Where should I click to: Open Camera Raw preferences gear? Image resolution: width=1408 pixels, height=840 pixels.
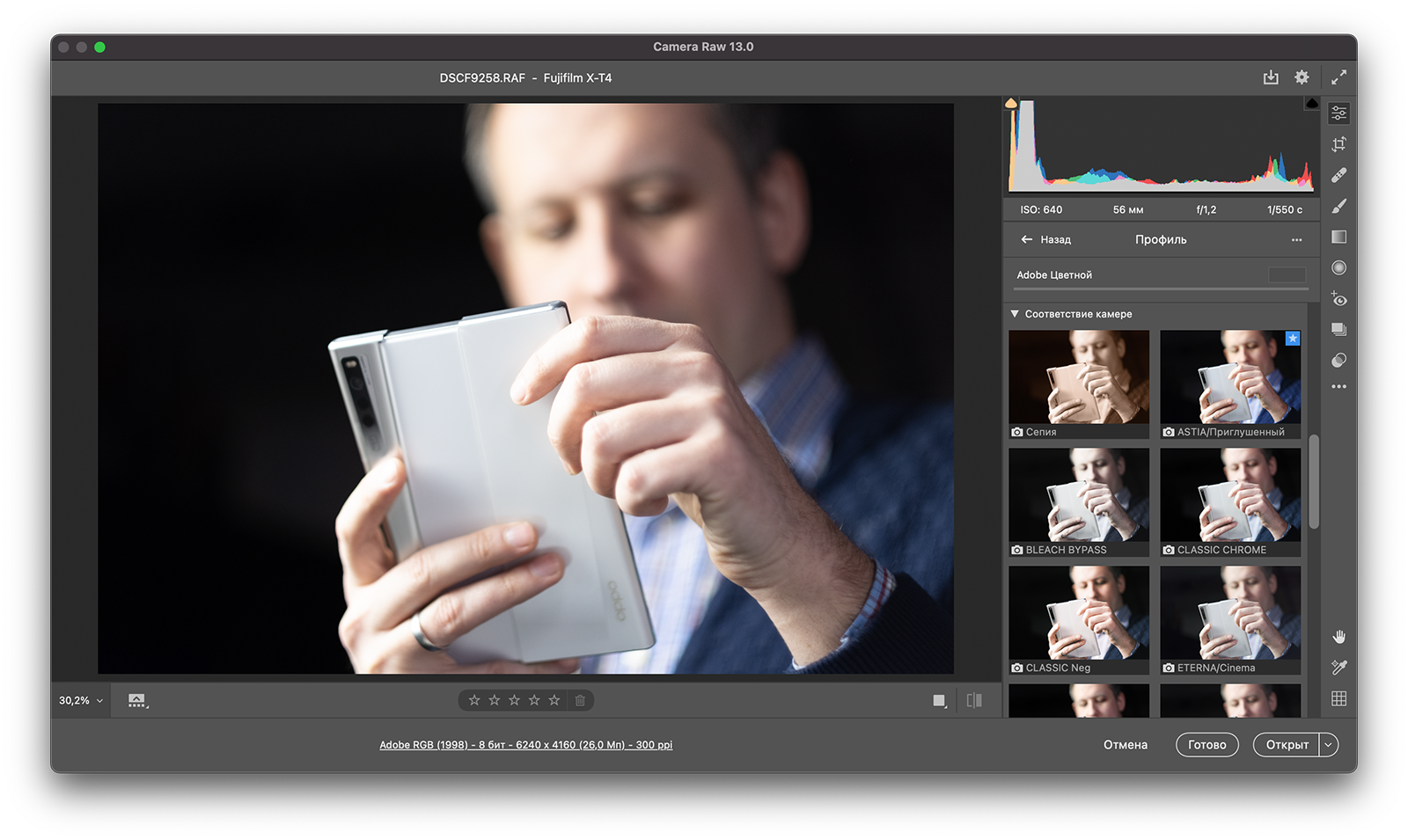[1302, 77]
